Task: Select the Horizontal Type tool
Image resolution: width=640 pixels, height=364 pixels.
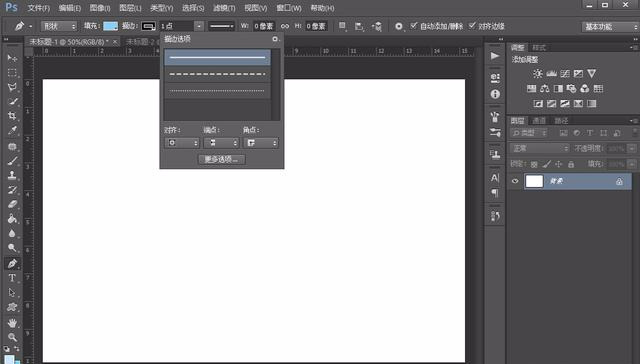Action: click(x=12, y=278)
